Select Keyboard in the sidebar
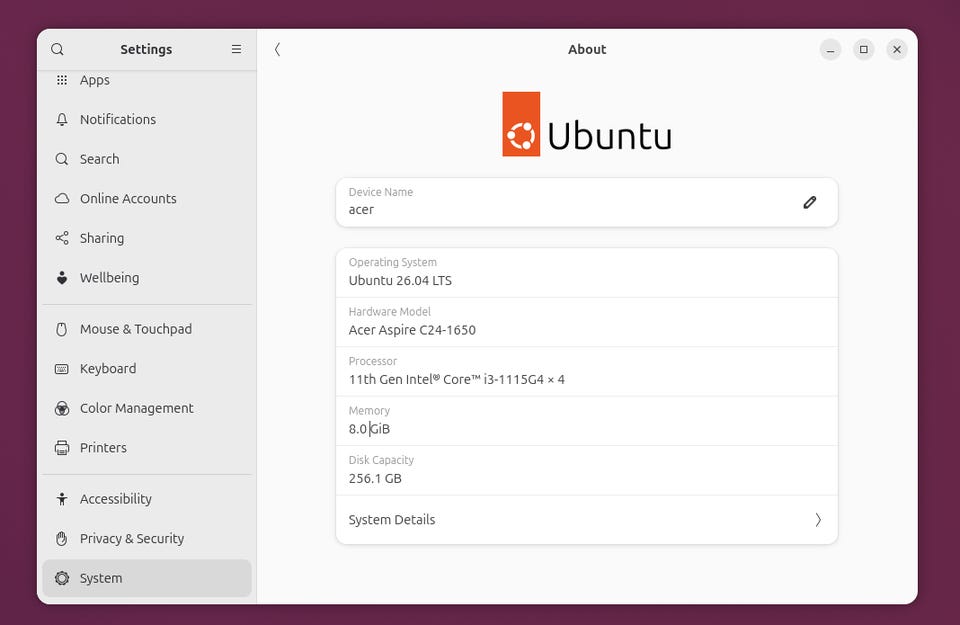This screenshot has width=960, height=625. tap(147, 369)
